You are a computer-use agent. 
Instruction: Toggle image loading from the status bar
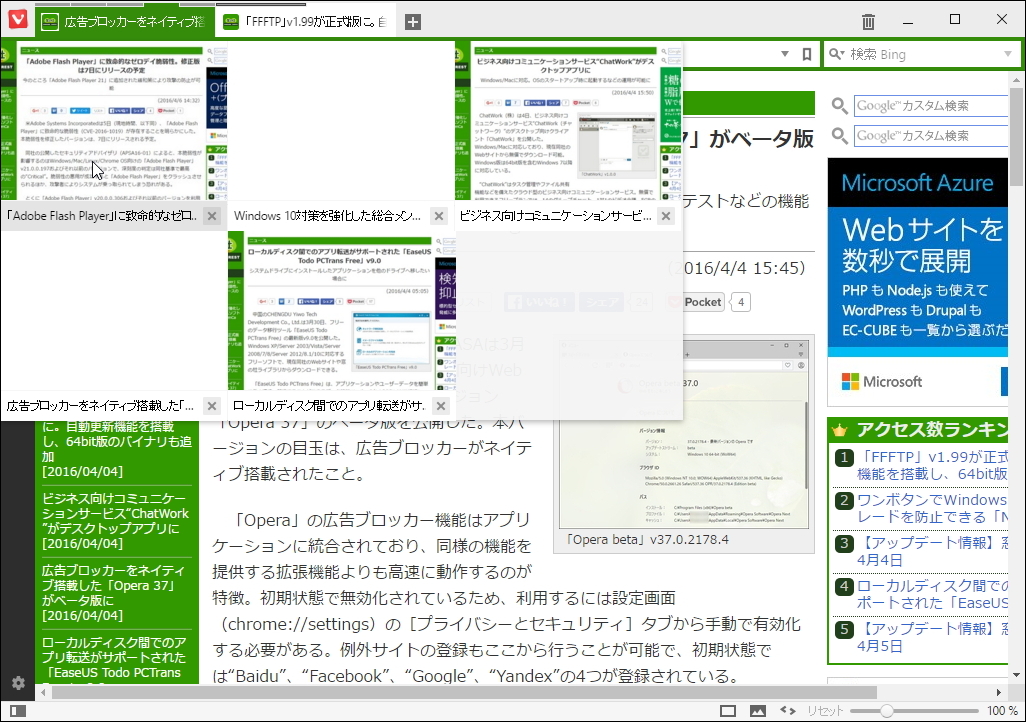point(756,710)
